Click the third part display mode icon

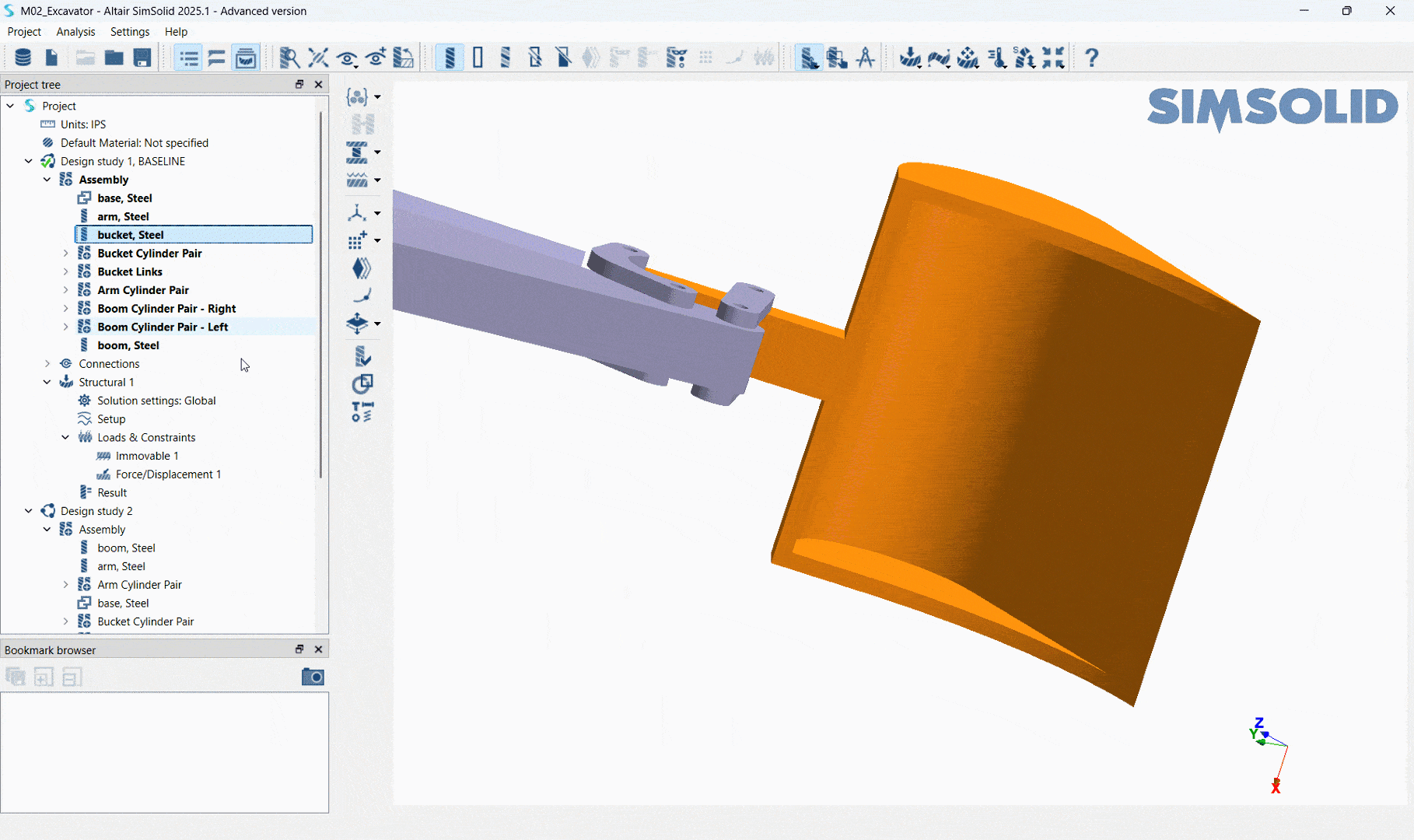(506, 58)
